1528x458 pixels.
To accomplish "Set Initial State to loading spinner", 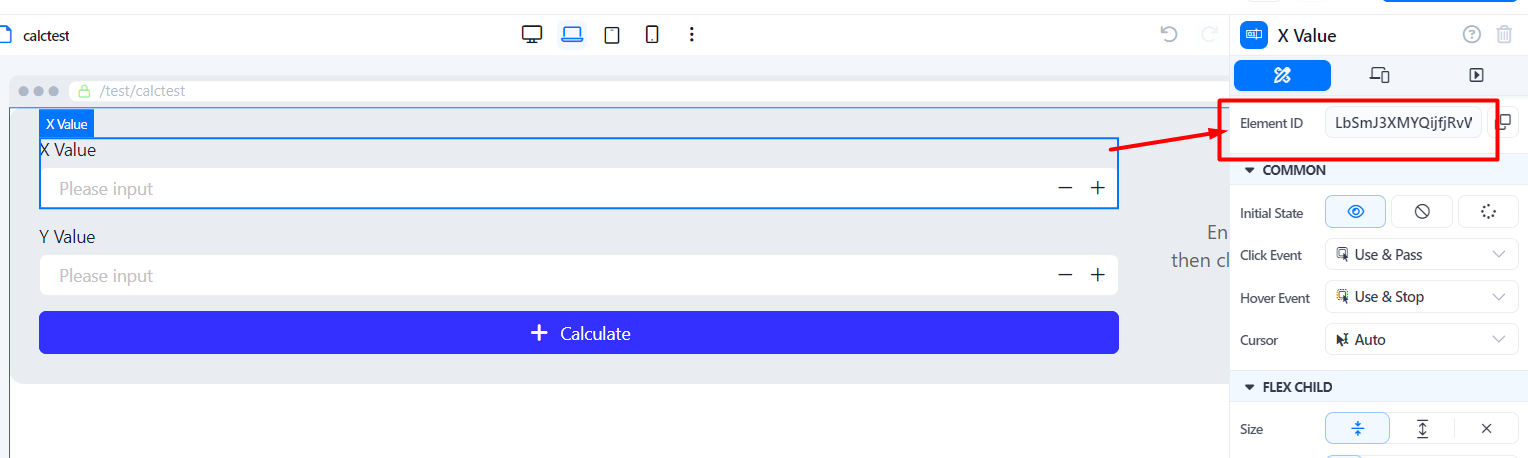I will [x=1488, y=212].
